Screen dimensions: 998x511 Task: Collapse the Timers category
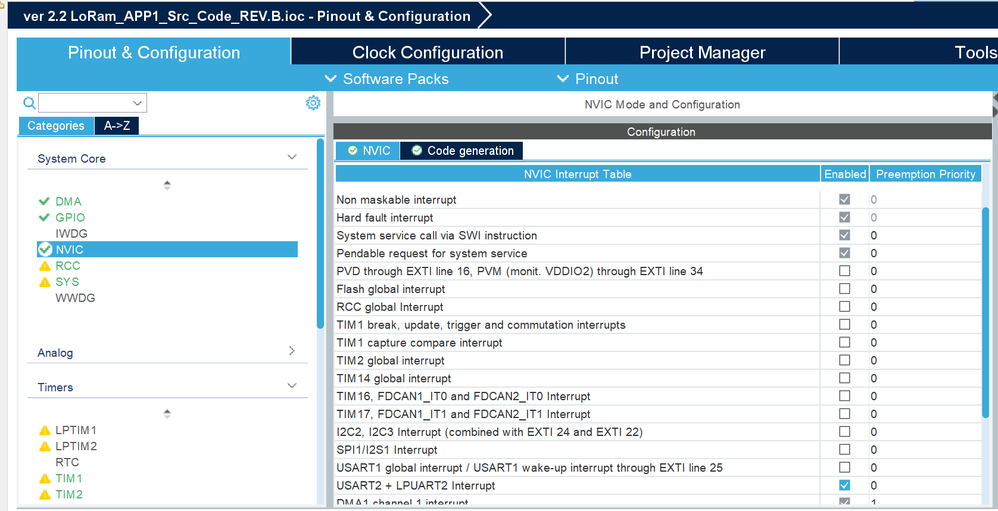[292, 386]
